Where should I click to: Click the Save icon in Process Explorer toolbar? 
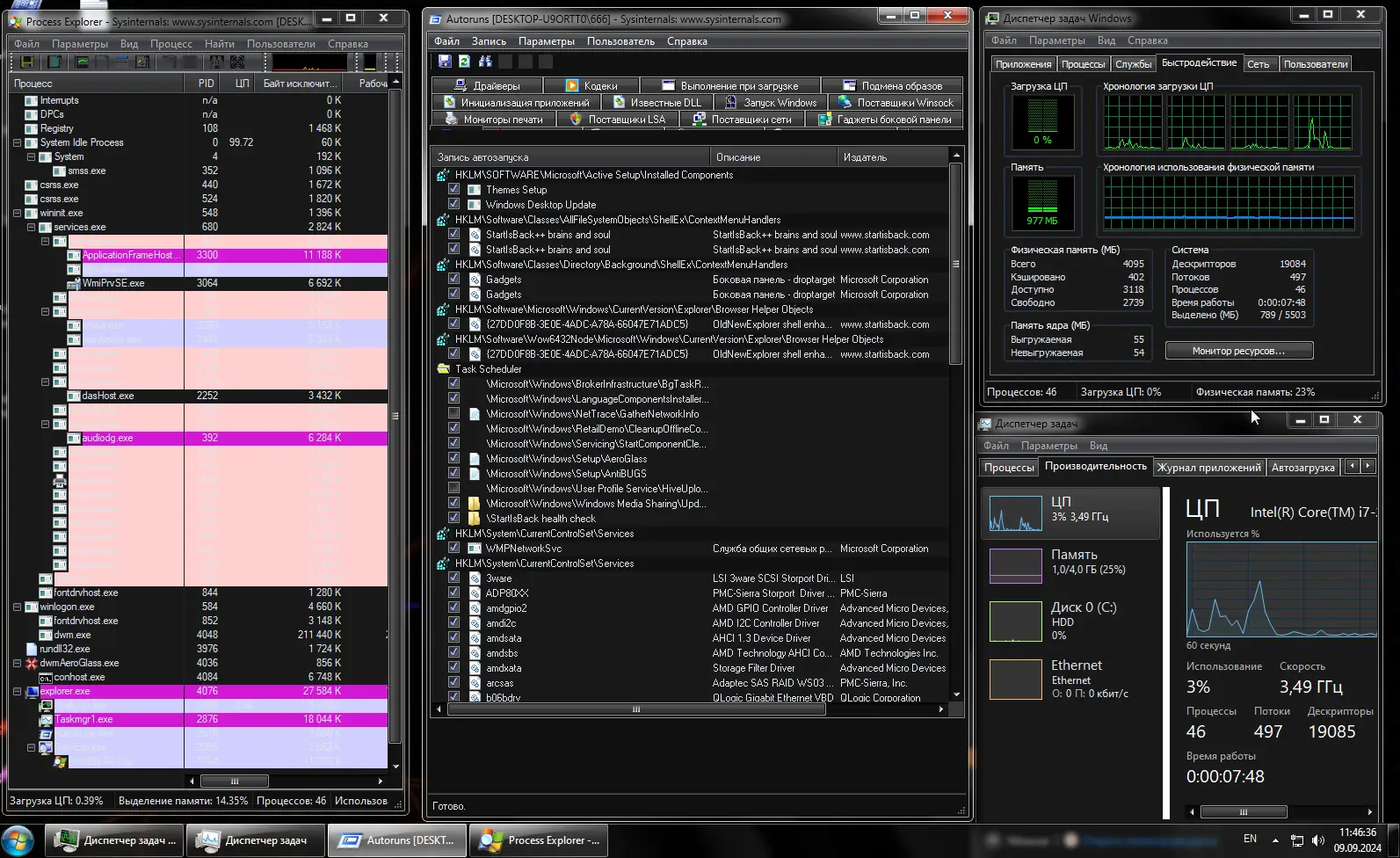[x=27, y=62]
